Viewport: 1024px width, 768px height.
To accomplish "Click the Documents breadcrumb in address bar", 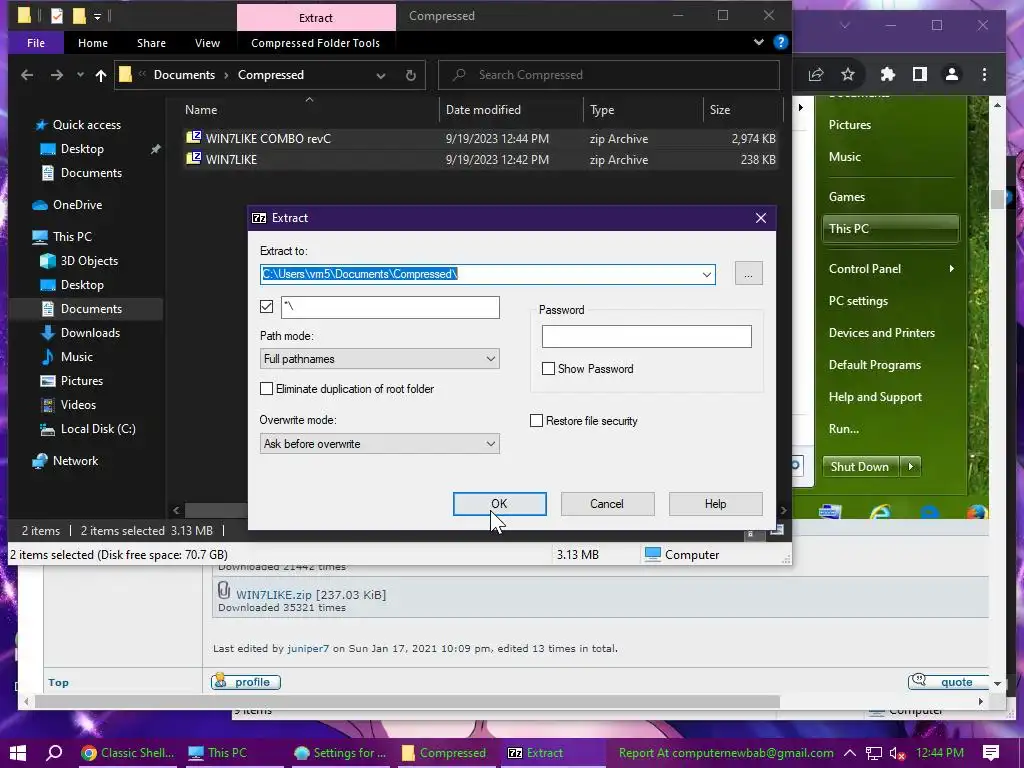I will tap(184, 75).
